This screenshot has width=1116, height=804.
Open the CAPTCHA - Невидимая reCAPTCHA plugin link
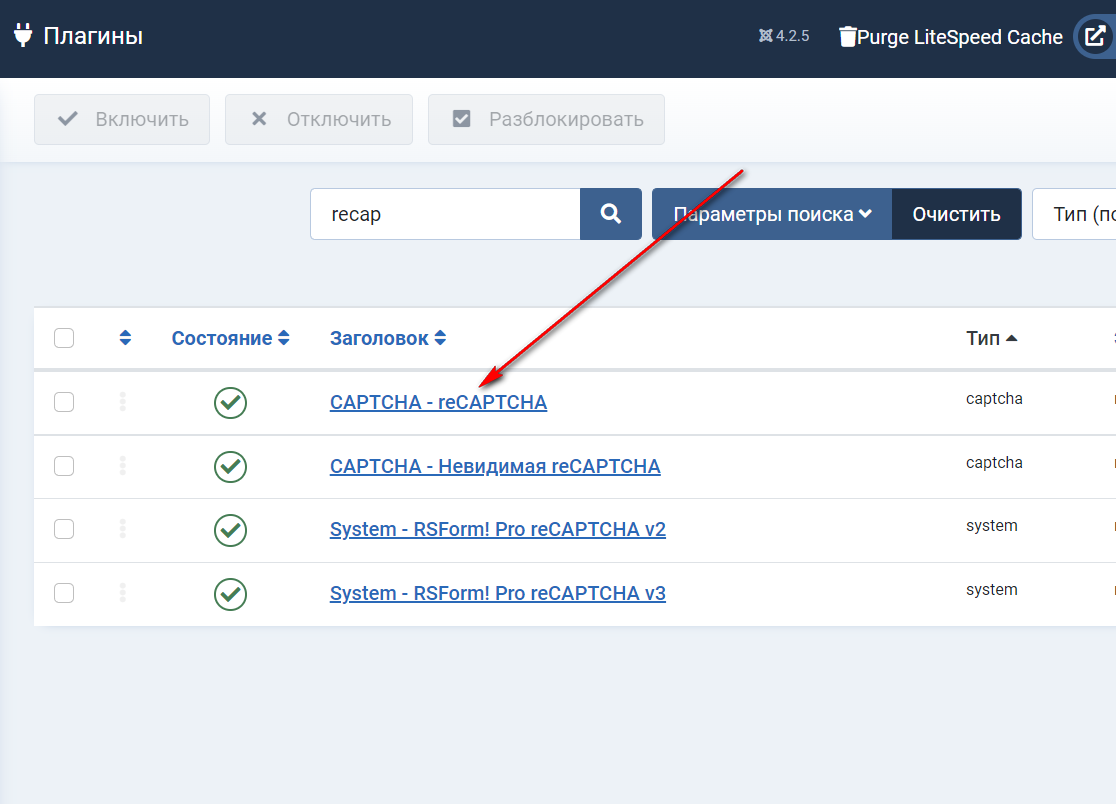494,466
